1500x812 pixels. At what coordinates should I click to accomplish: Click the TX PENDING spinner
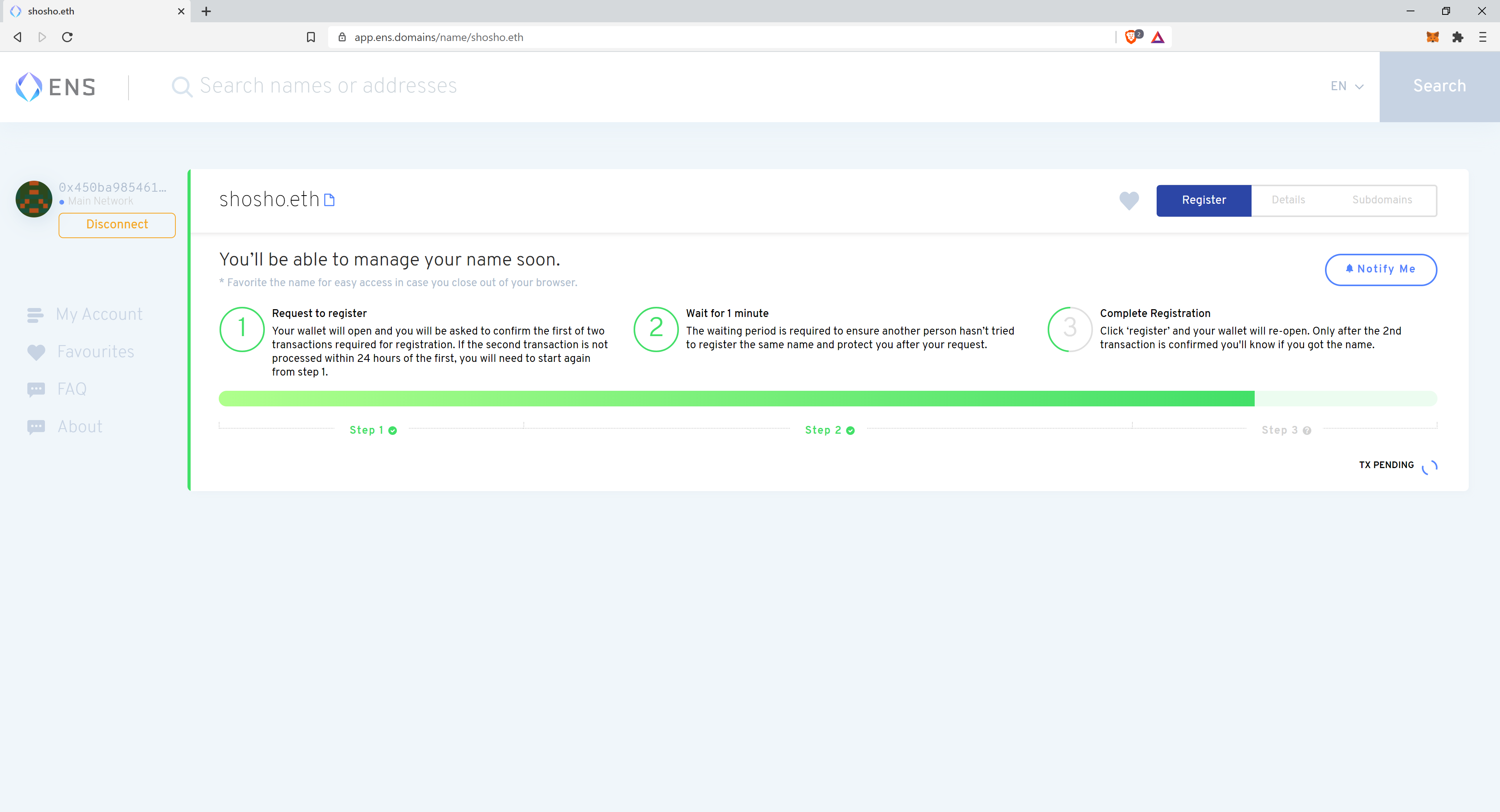pos(1430,467)
